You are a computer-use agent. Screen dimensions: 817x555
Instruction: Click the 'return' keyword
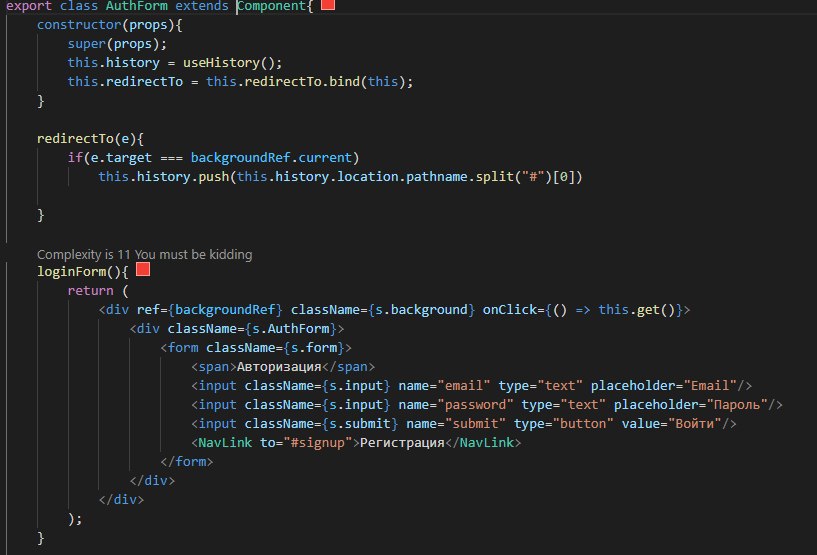click(x=90, y=291)
